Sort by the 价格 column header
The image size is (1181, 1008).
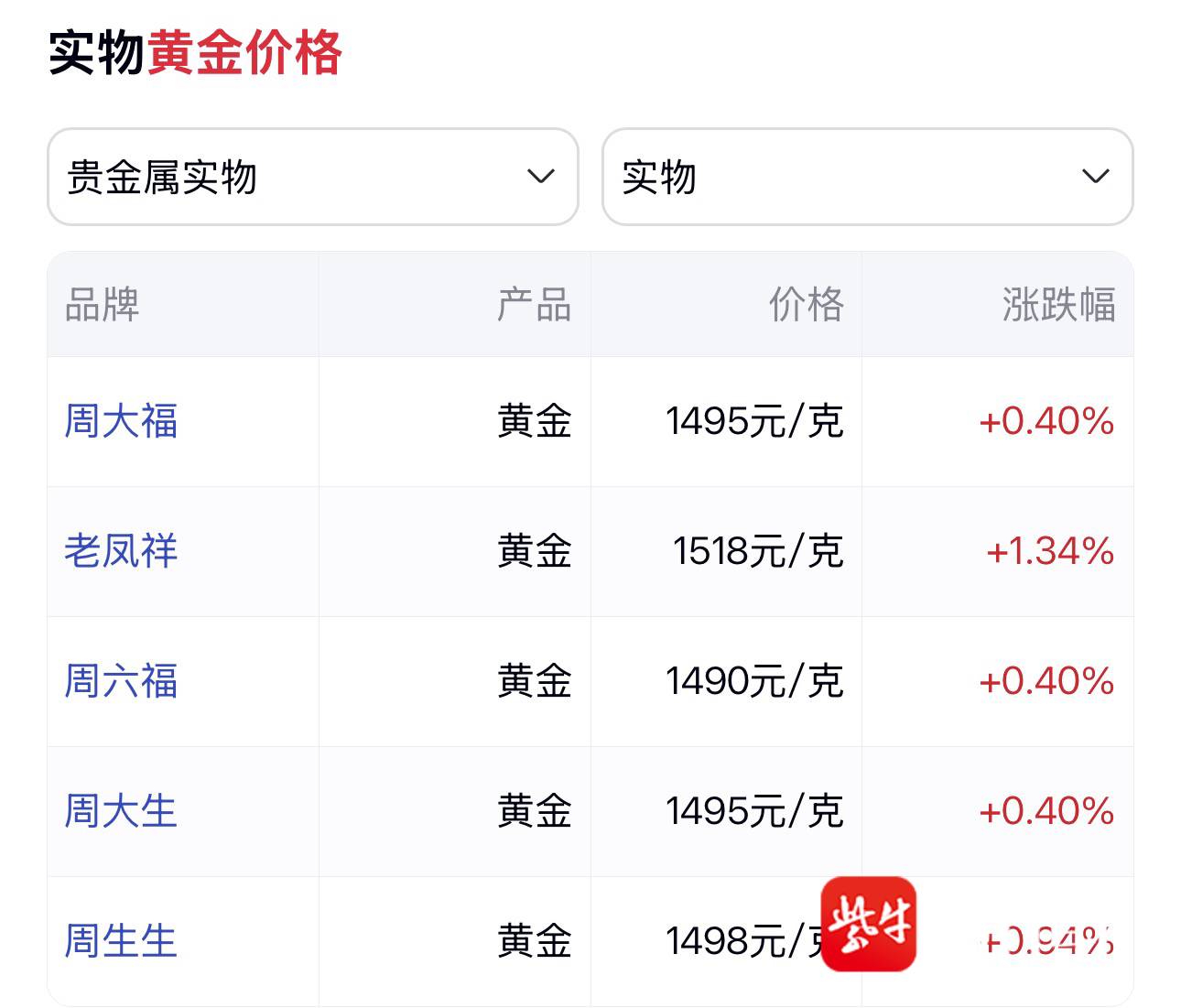806,305
